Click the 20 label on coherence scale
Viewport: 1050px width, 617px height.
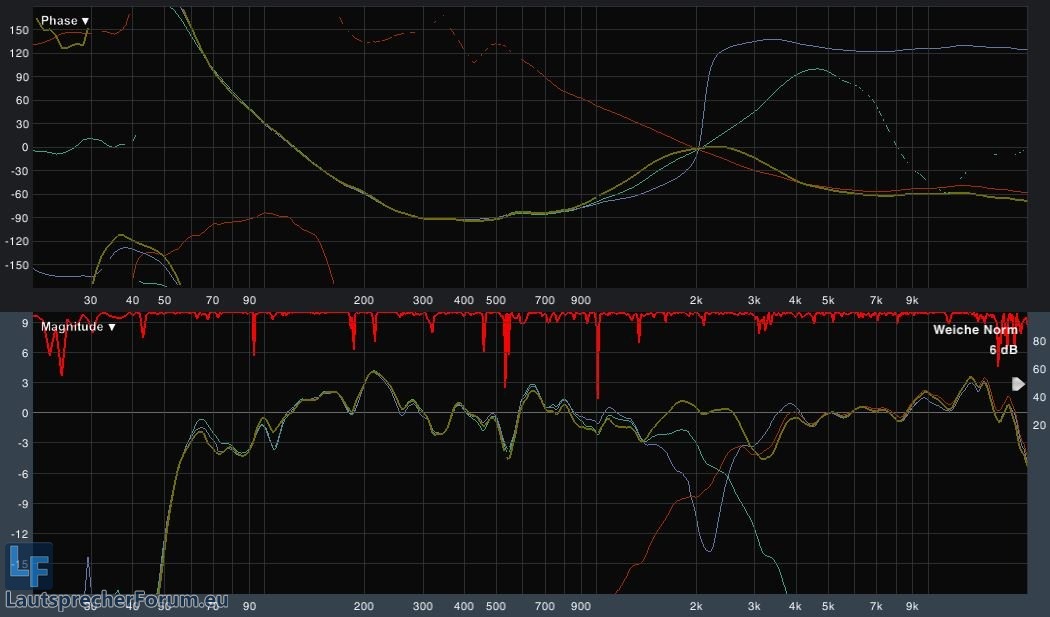pos(1039,426)
